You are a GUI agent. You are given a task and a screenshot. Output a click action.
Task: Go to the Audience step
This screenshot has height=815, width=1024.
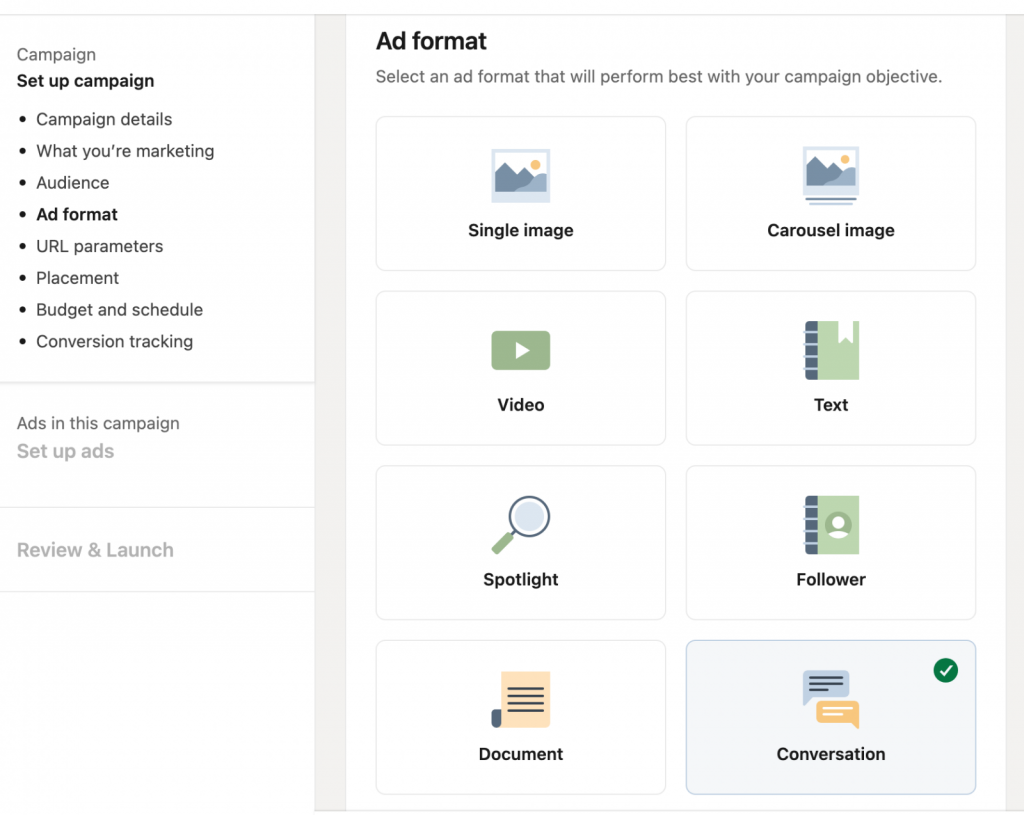coord(72,183)
